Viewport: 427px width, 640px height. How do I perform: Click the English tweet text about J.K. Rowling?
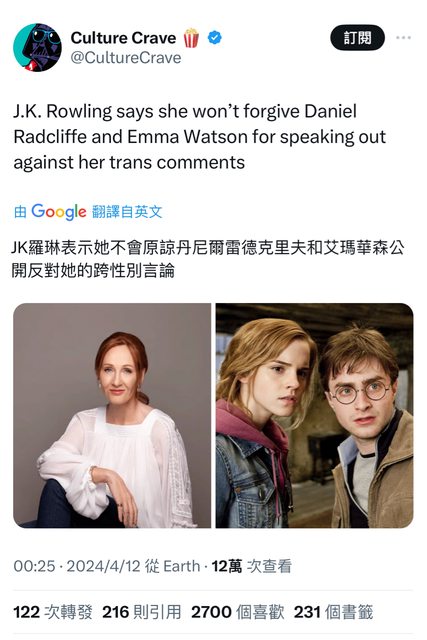(199, 137)
